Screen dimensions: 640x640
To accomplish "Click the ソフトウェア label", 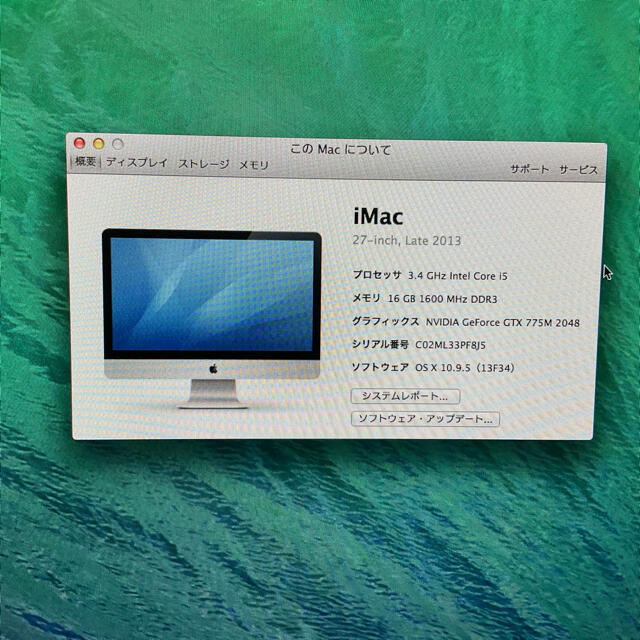I will point(380,367).
